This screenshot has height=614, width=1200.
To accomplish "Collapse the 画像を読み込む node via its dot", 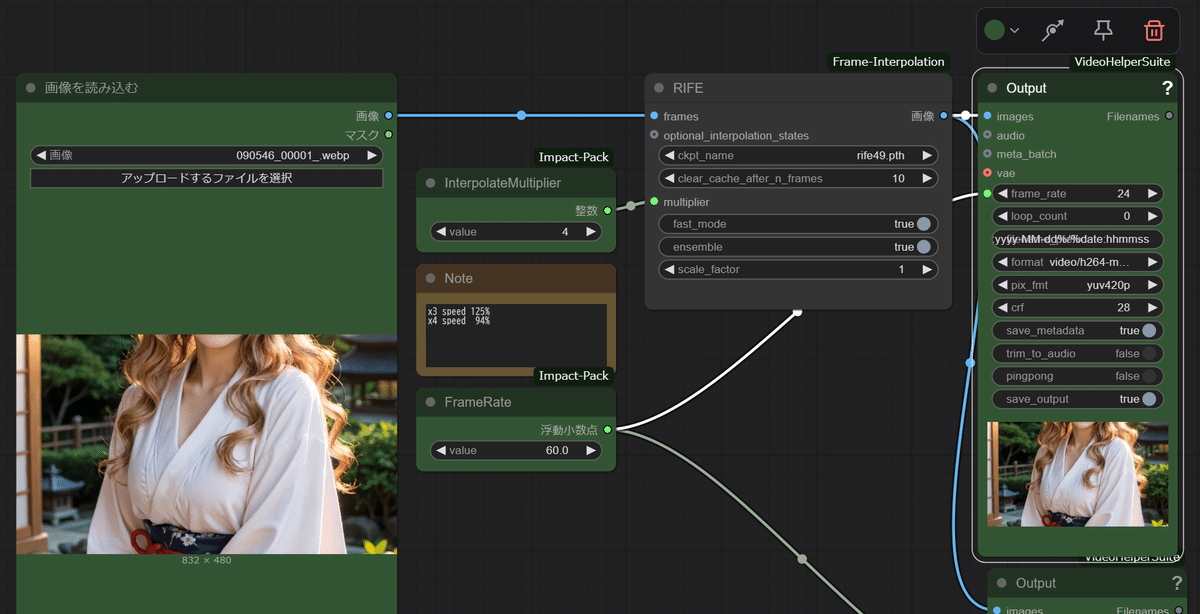I will pos(30,88).
